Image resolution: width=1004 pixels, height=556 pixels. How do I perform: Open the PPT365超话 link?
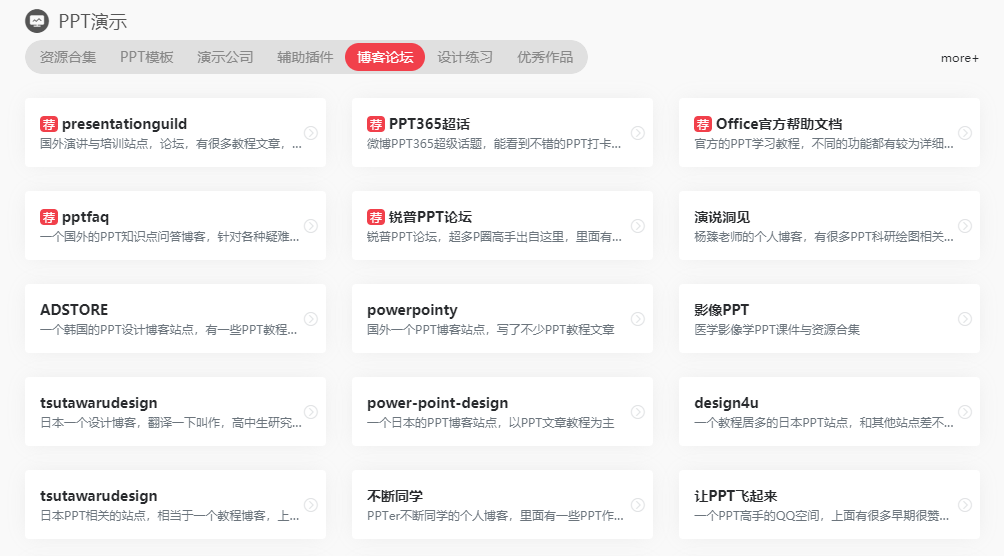[429, 124]
